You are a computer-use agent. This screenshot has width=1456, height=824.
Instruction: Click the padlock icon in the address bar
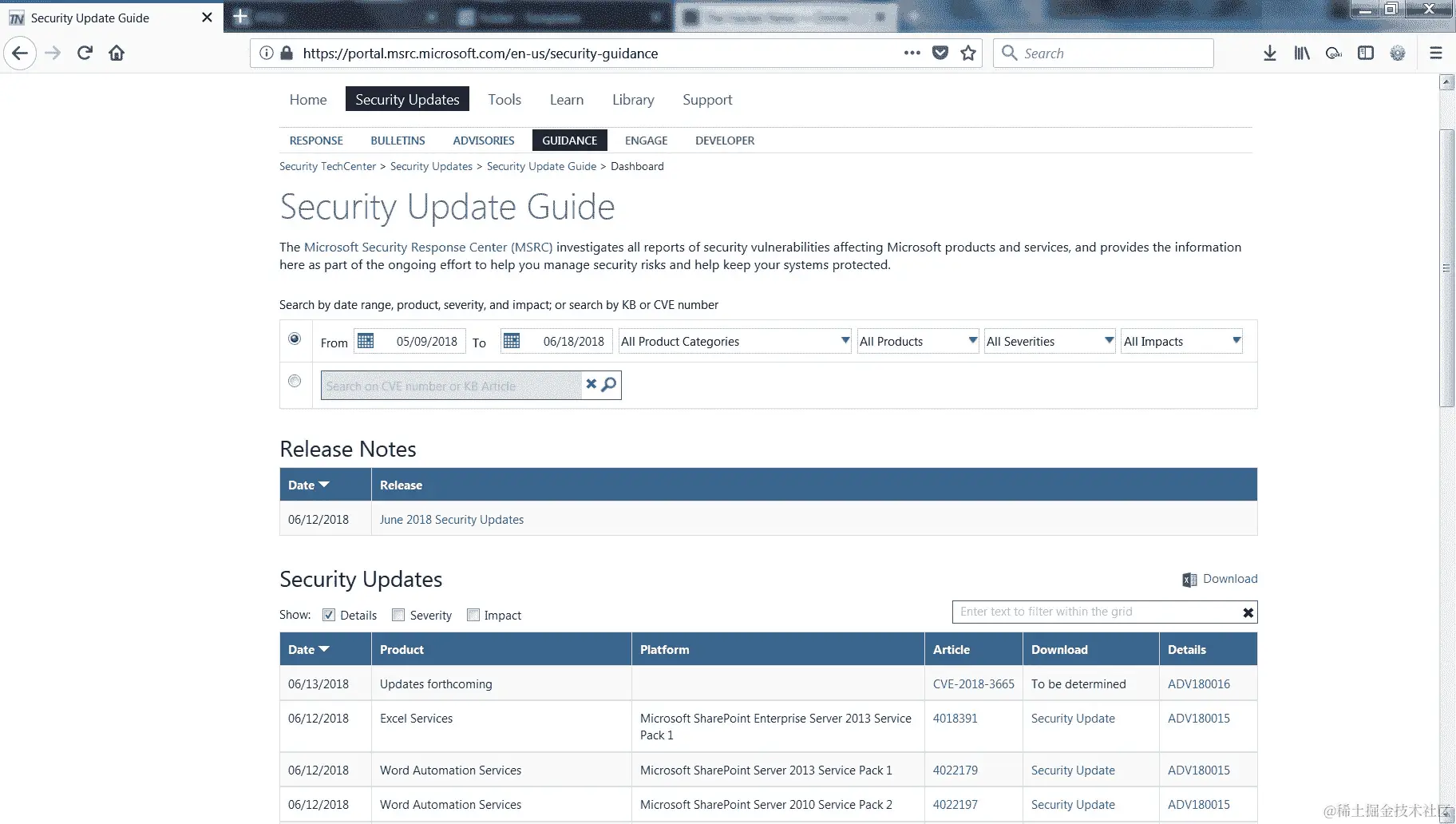coord(287,53)
